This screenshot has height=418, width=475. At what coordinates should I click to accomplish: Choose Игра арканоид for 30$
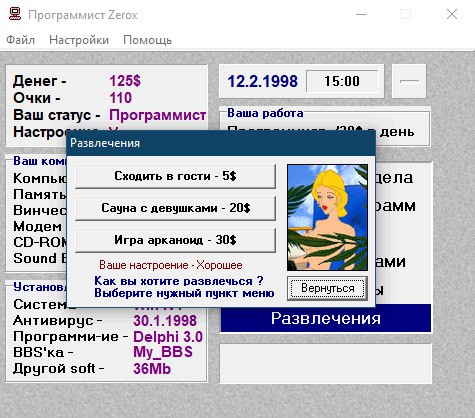coord(175,240)
